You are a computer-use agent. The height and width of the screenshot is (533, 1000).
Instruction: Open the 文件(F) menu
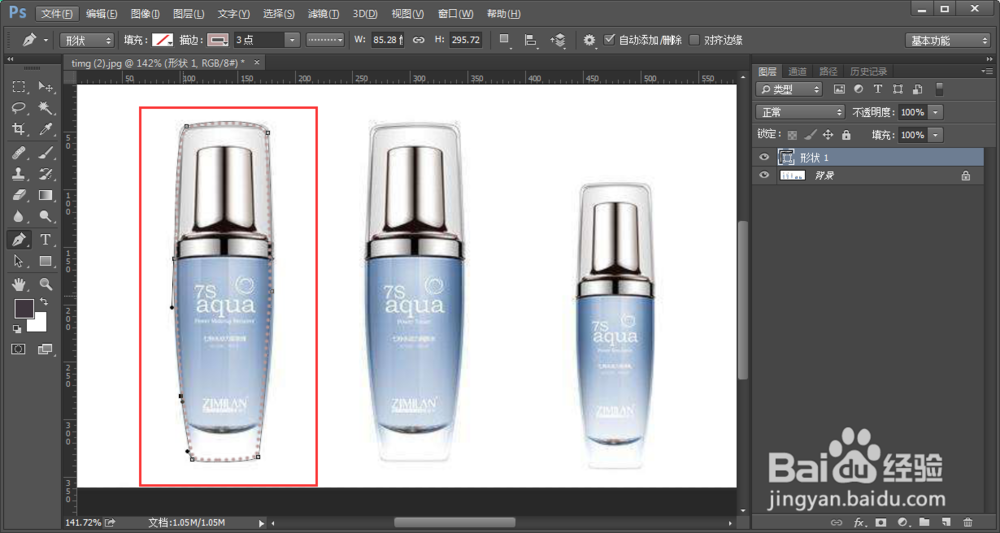[57, 13]
